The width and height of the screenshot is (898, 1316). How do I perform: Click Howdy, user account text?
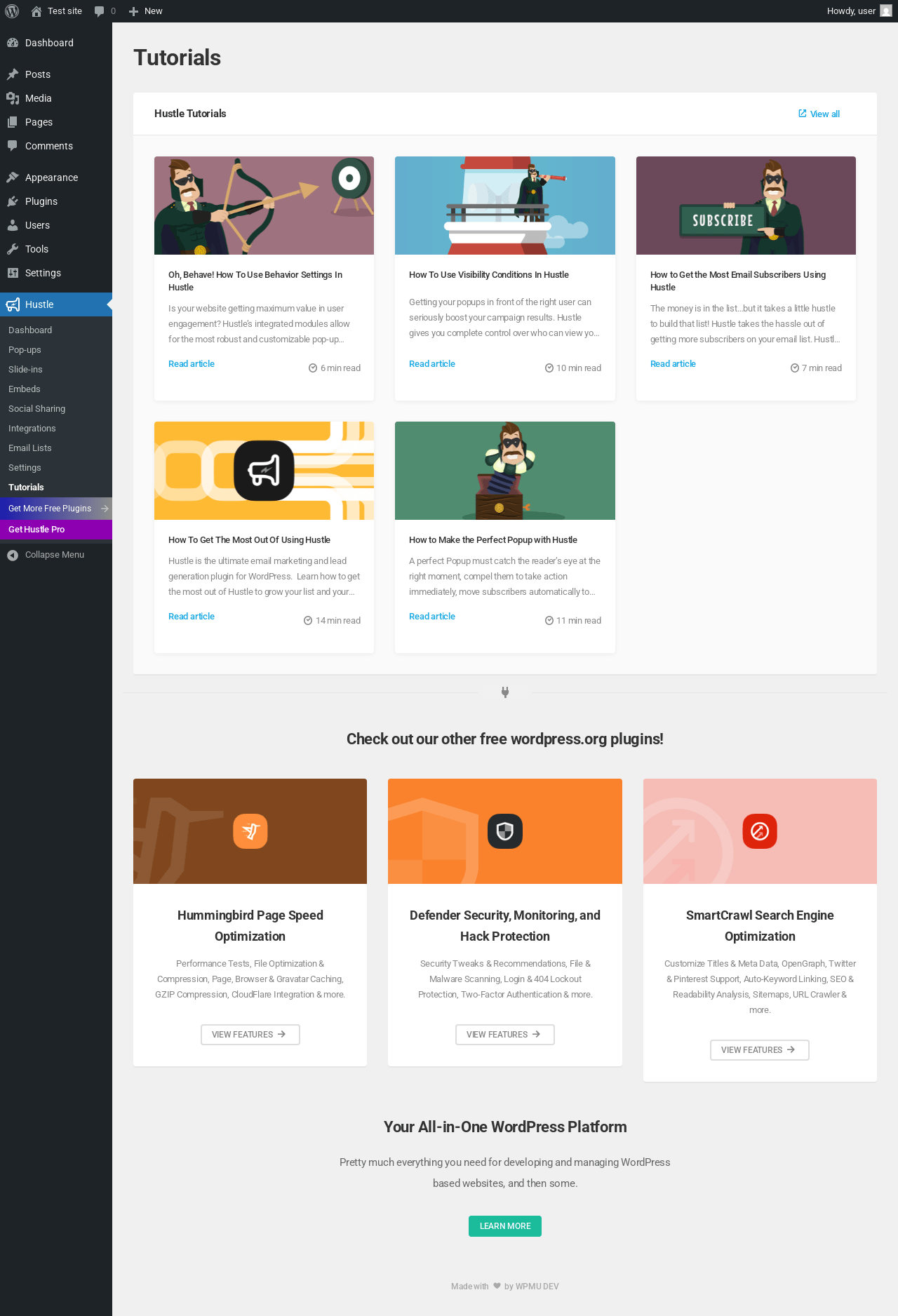tap(851, 11)
